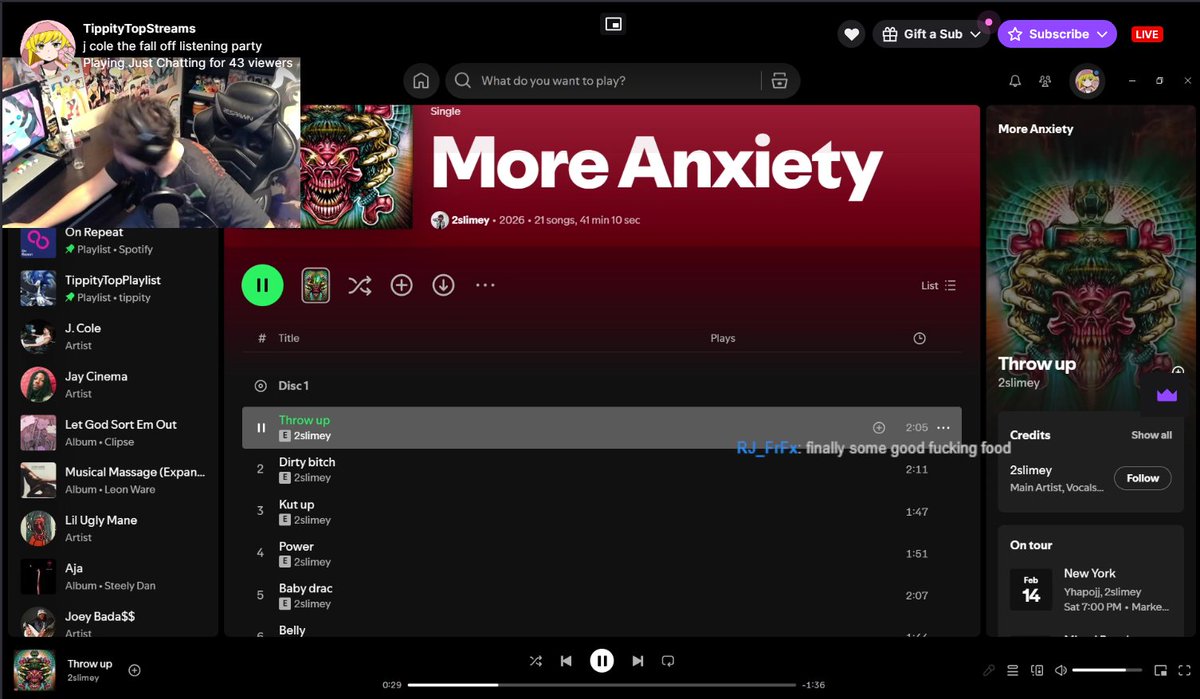The width and height of the screenshot is (1200, 699).
Task: Pause the More Anxiety album with the green button
Action: pyautogui.click(x=262, y=285)
